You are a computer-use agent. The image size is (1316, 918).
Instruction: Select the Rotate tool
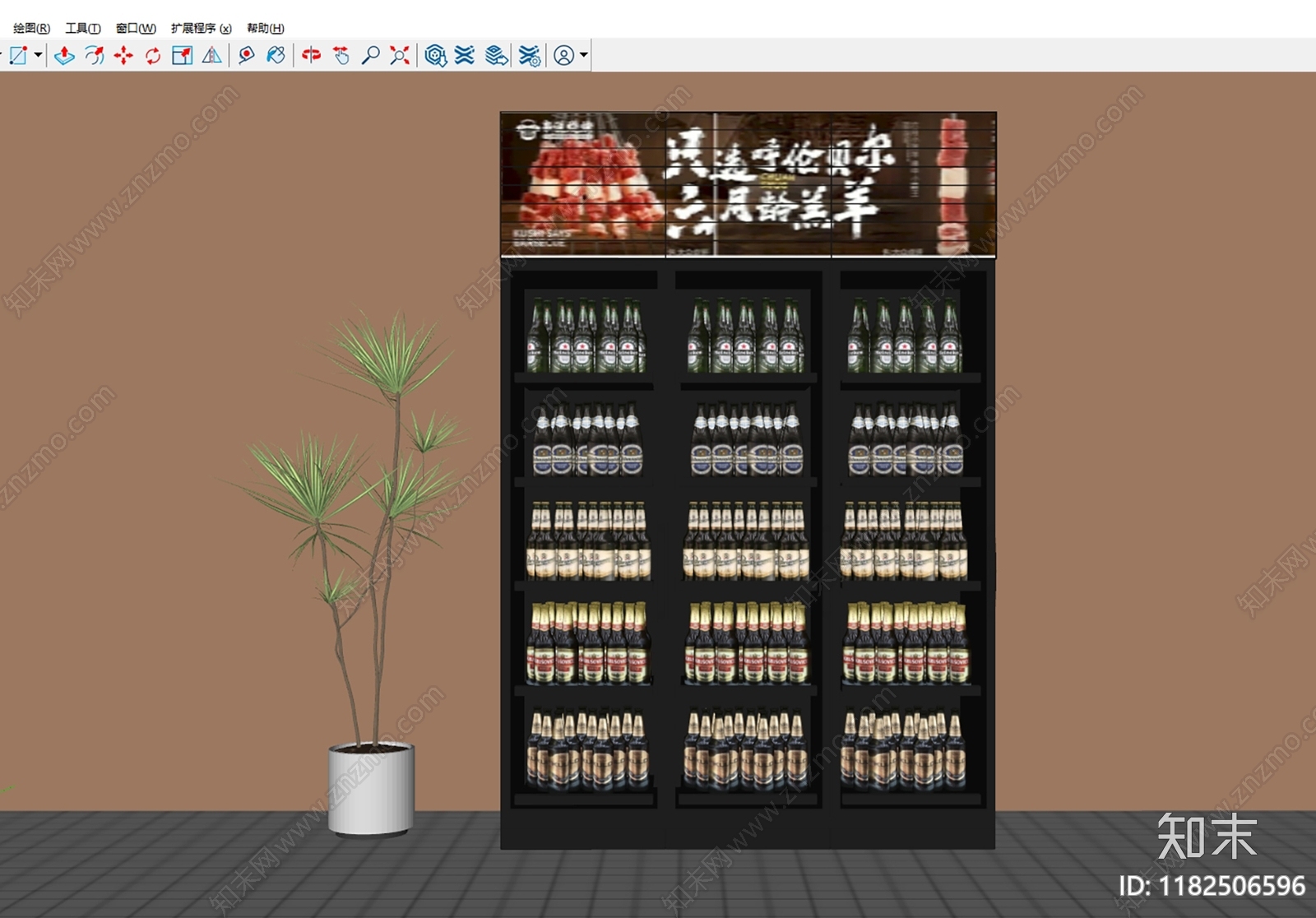pos(153,55)
